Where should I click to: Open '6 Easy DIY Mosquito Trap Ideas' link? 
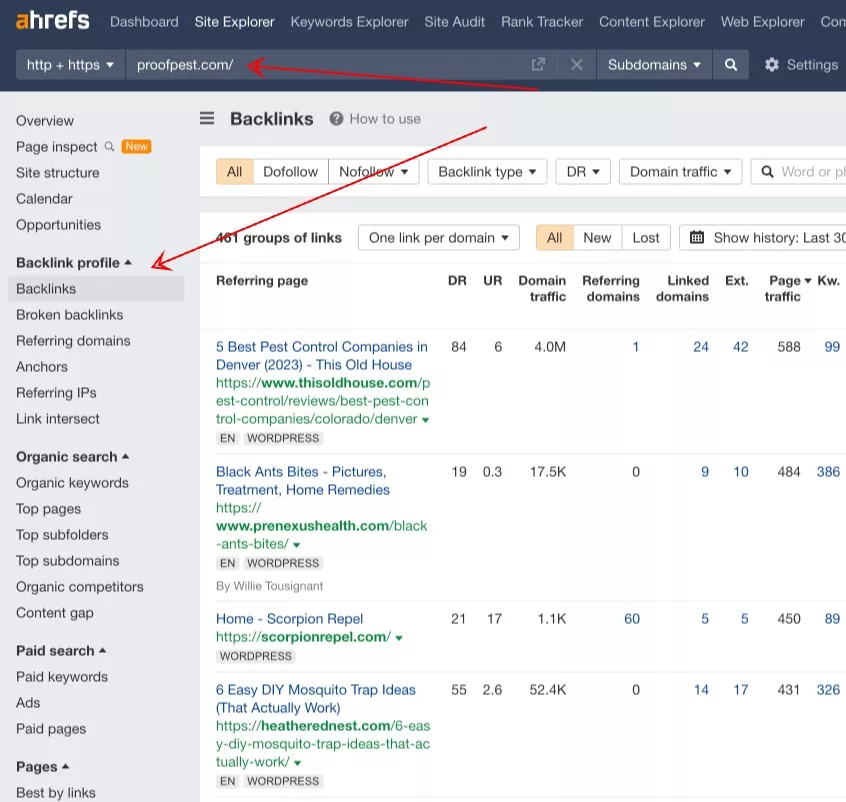(316, 698)
